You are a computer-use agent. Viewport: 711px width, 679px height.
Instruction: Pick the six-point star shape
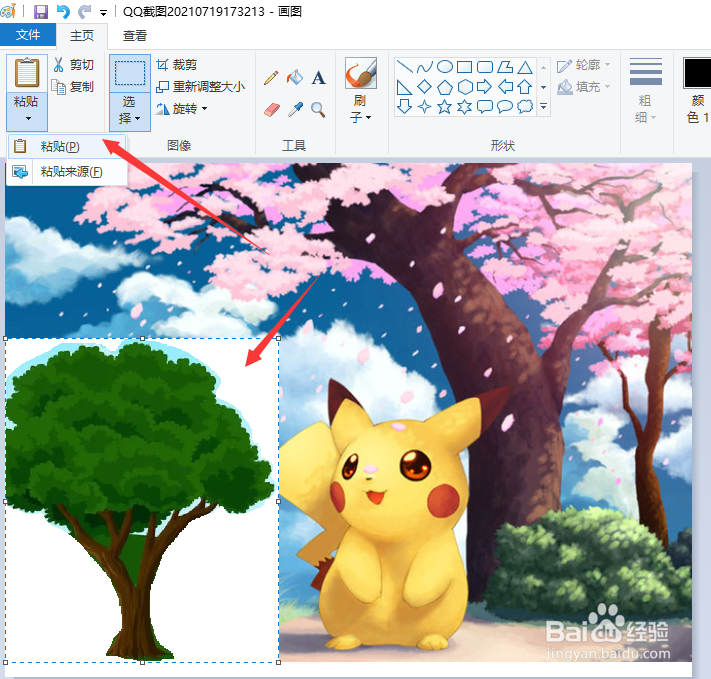(464, 107)
